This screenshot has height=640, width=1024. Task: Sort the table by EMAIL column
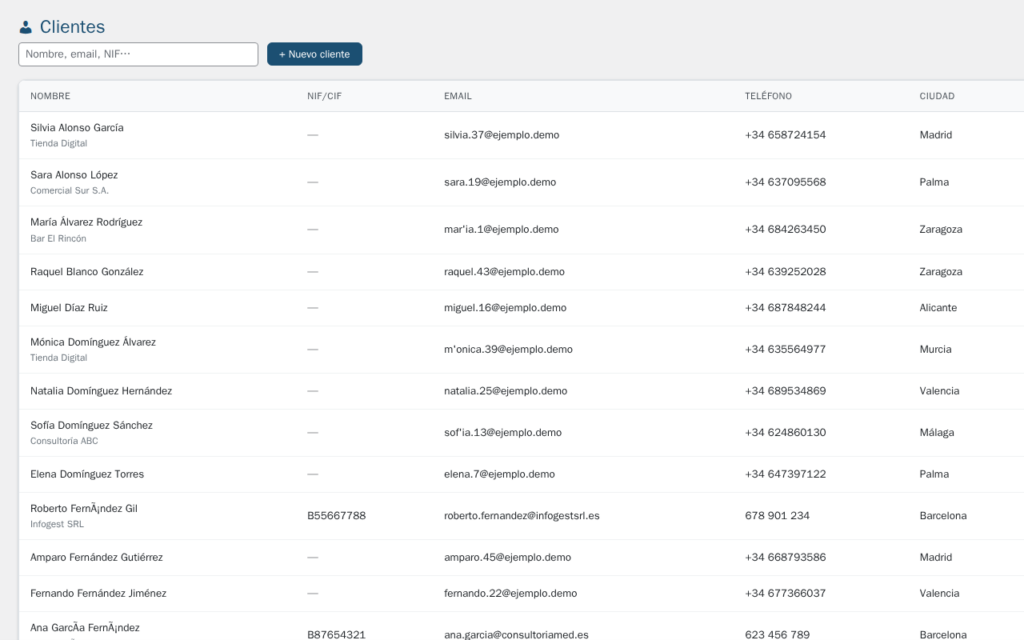[457, 96]
